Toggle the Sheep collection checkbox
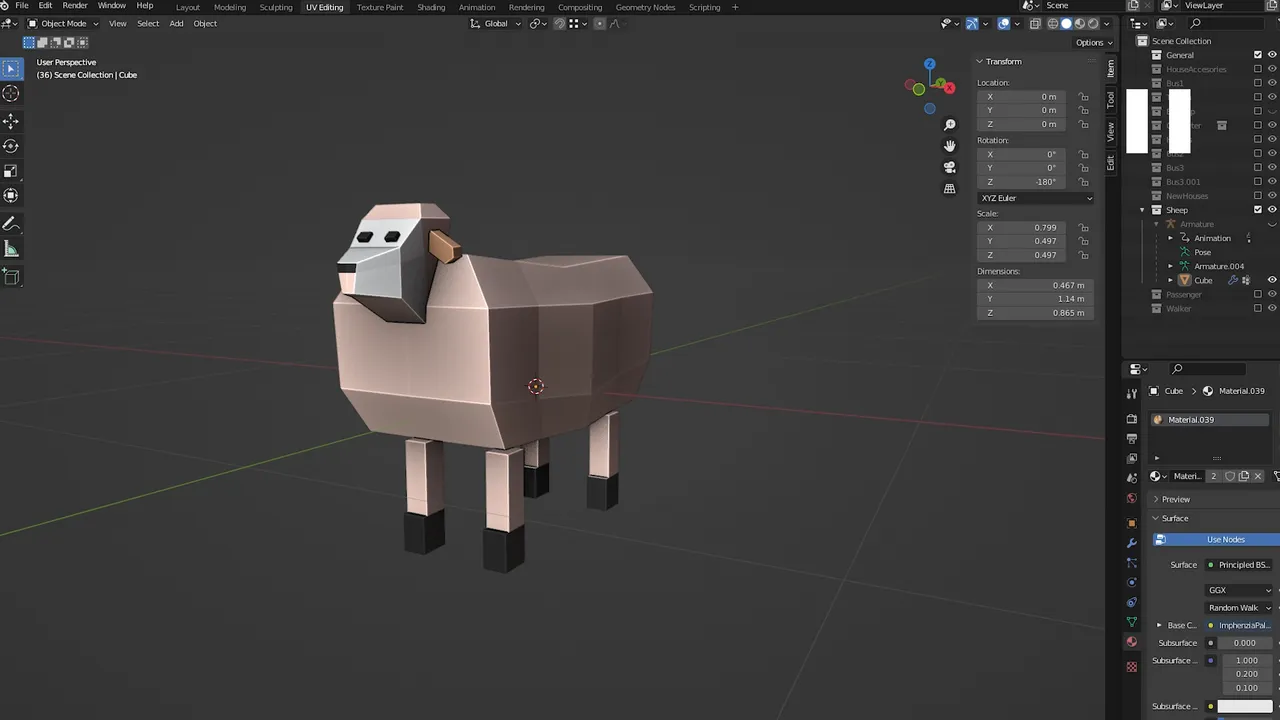1280x720 pixels. (x=1258, y=210)
